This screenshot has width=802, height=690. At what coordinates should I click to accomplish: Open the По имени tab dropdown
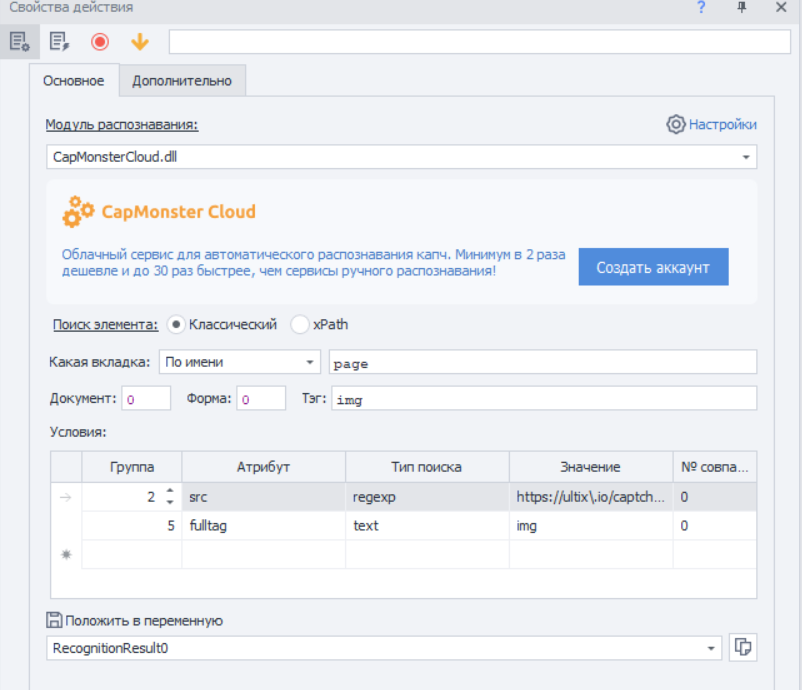(239, 362)
